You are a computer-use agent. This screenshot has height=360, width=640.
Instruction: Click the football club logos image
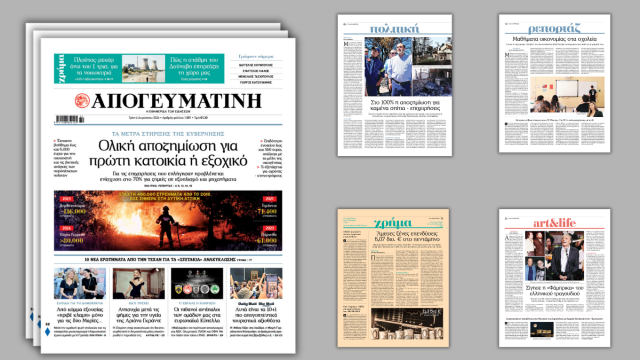[x=197, y=284]
